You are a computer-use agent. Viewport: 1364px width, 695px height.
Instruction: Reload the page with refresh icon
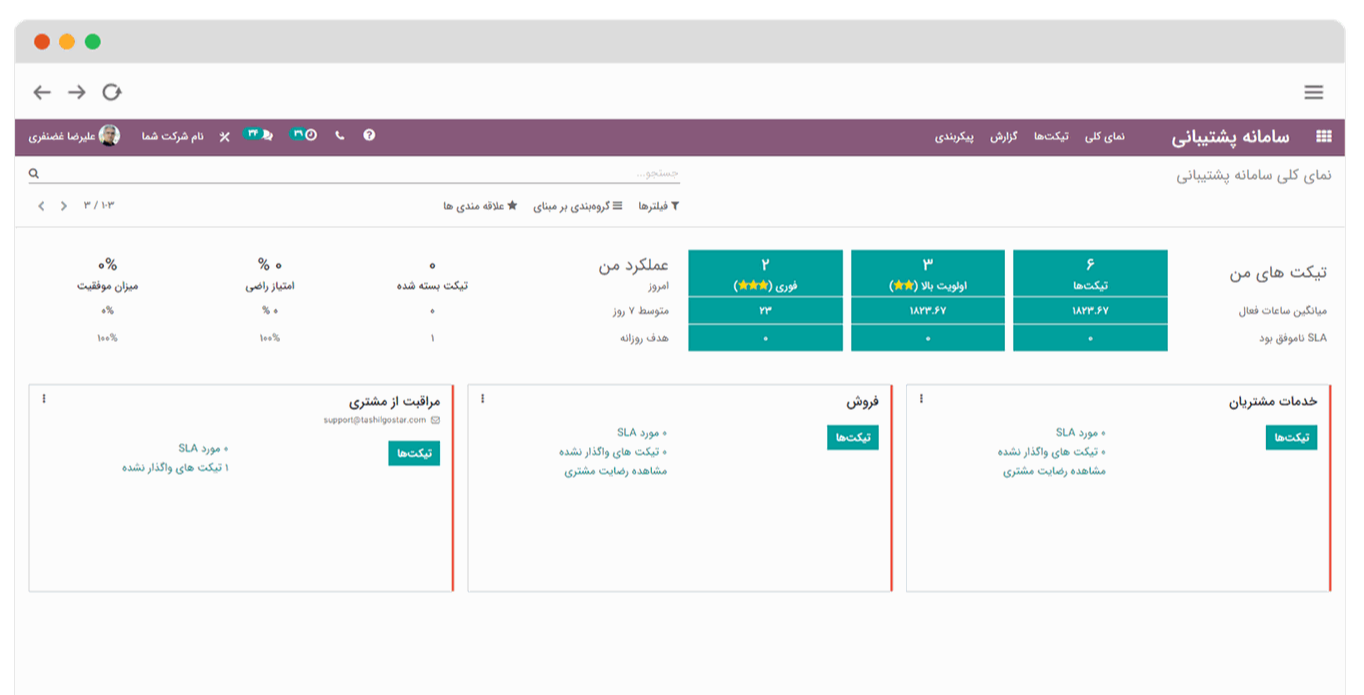(112, 92)
